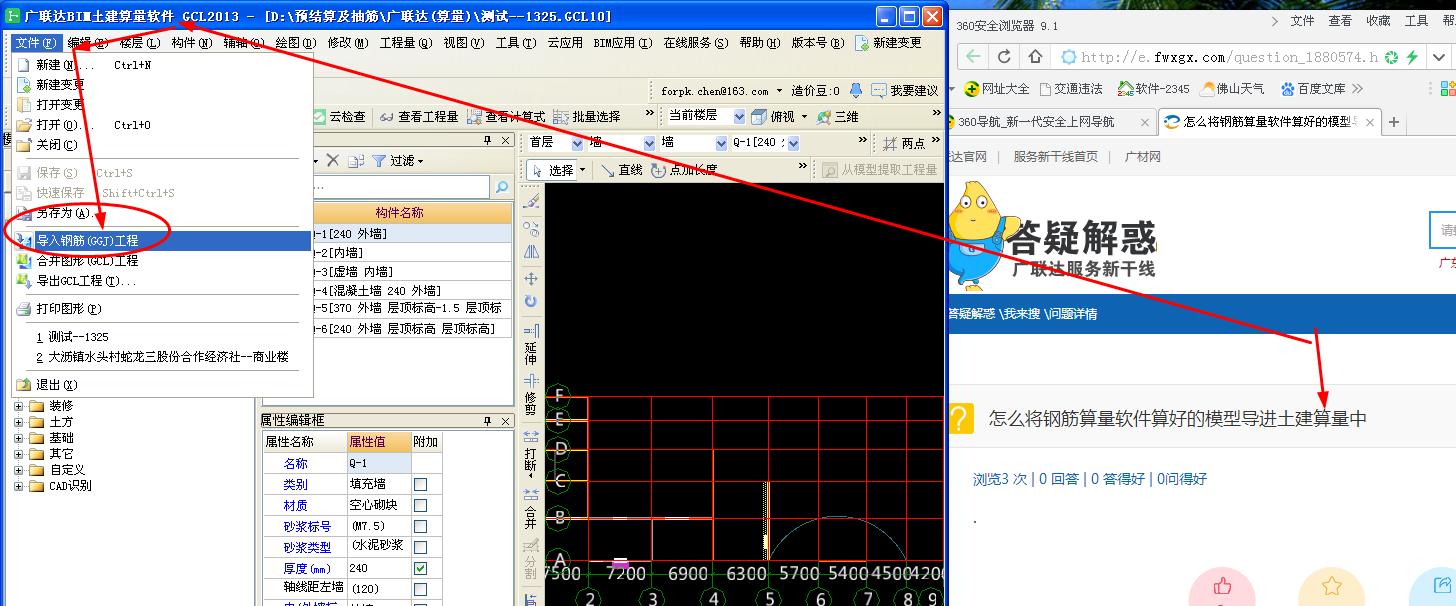Click the 三维 3D view icon
Image resolution: width=1456 pixels, height=606 pixels.
click(824, 117)
